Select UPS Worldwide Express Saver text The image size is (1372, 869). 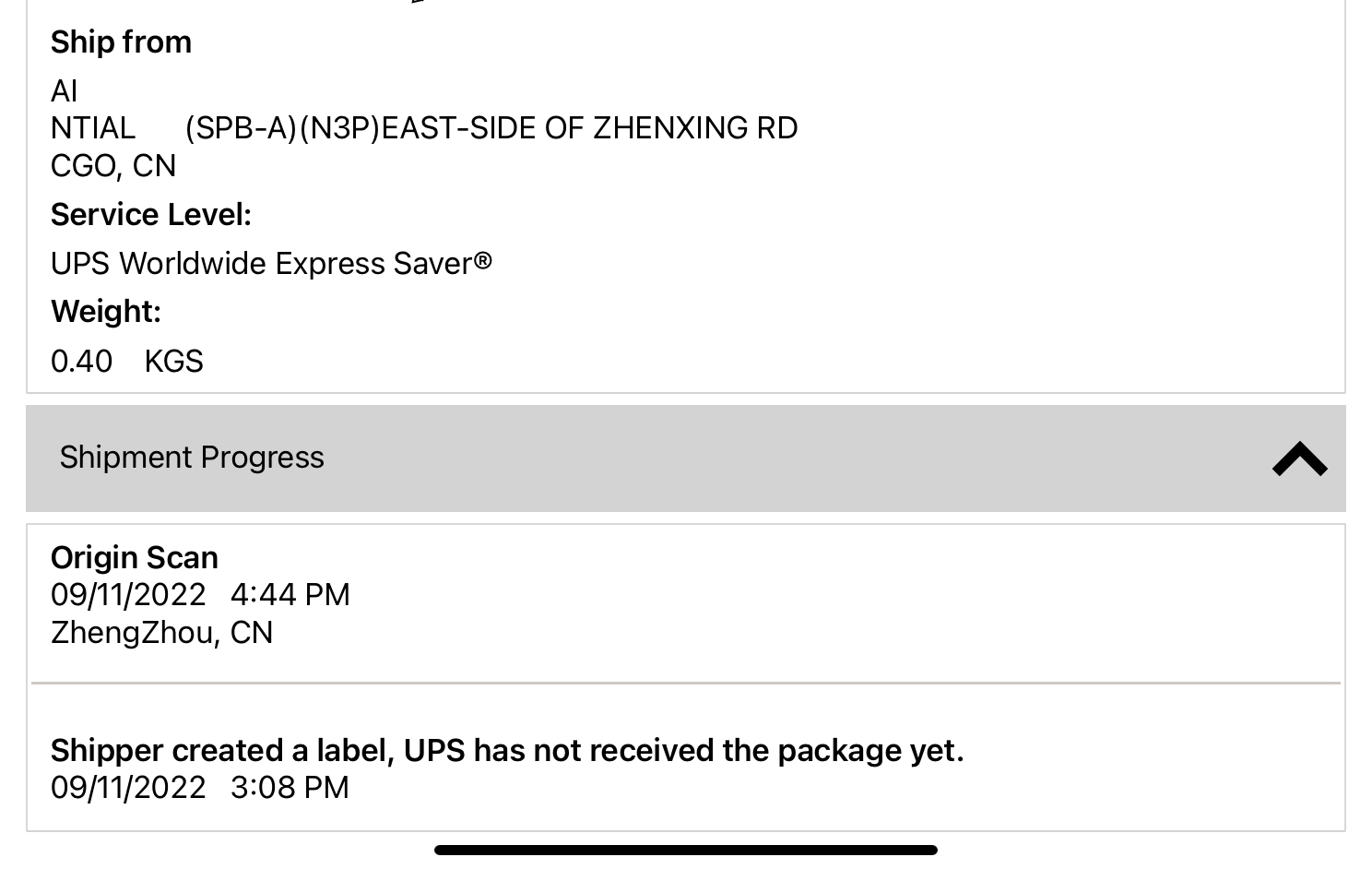(x=271, y=264)
